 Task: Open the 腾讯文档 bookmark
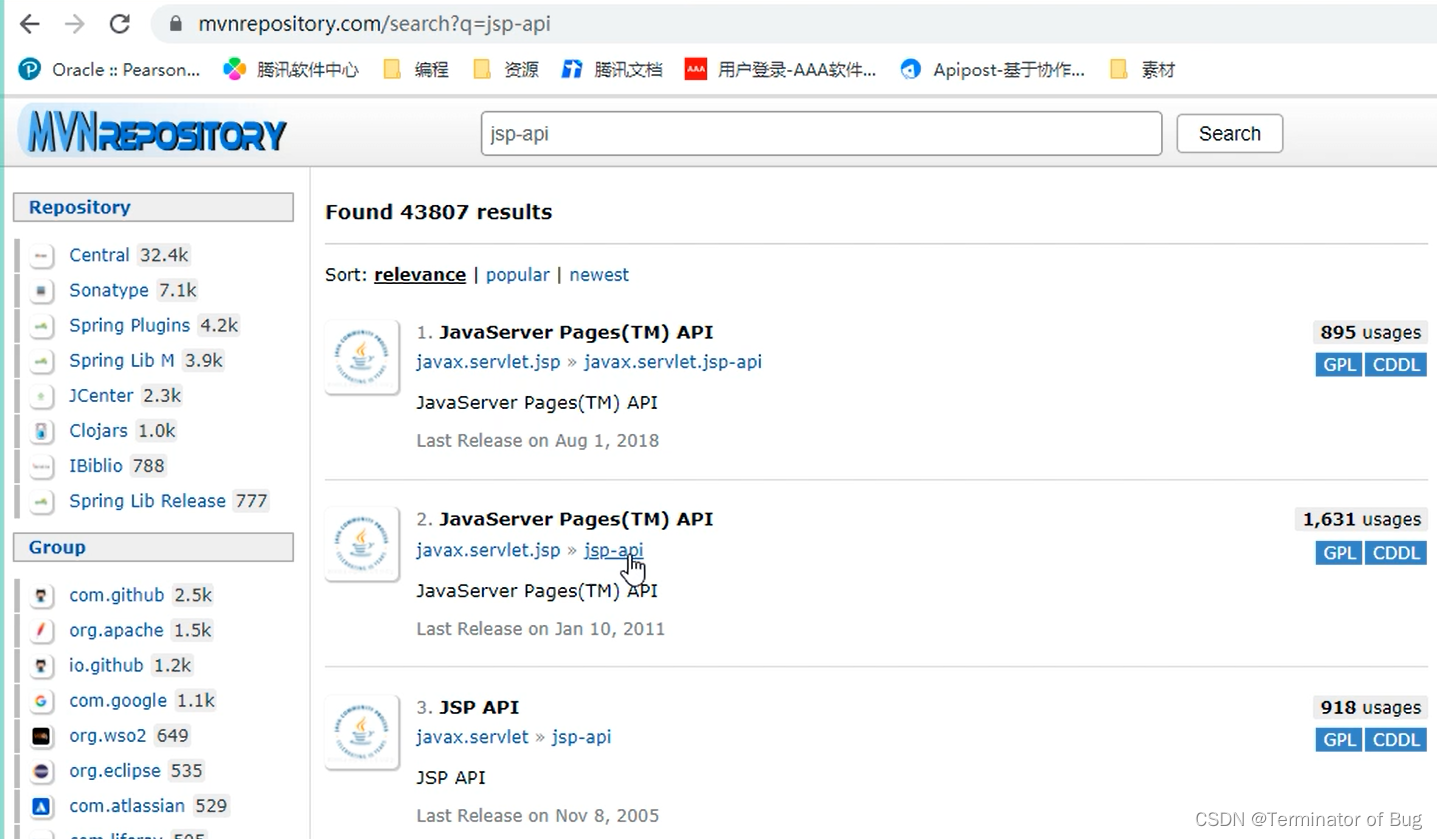tap(612, 69)
